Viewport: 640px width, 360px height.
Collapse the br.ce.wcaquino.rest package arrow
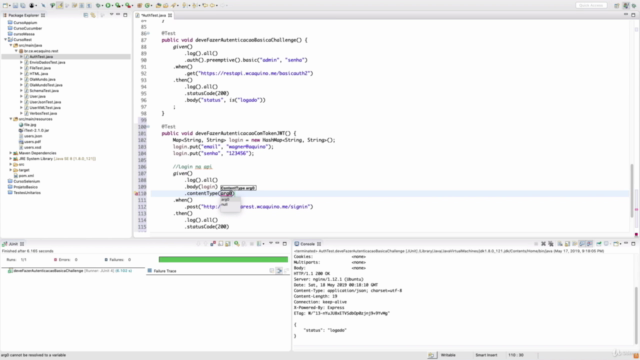pos(16,51)
